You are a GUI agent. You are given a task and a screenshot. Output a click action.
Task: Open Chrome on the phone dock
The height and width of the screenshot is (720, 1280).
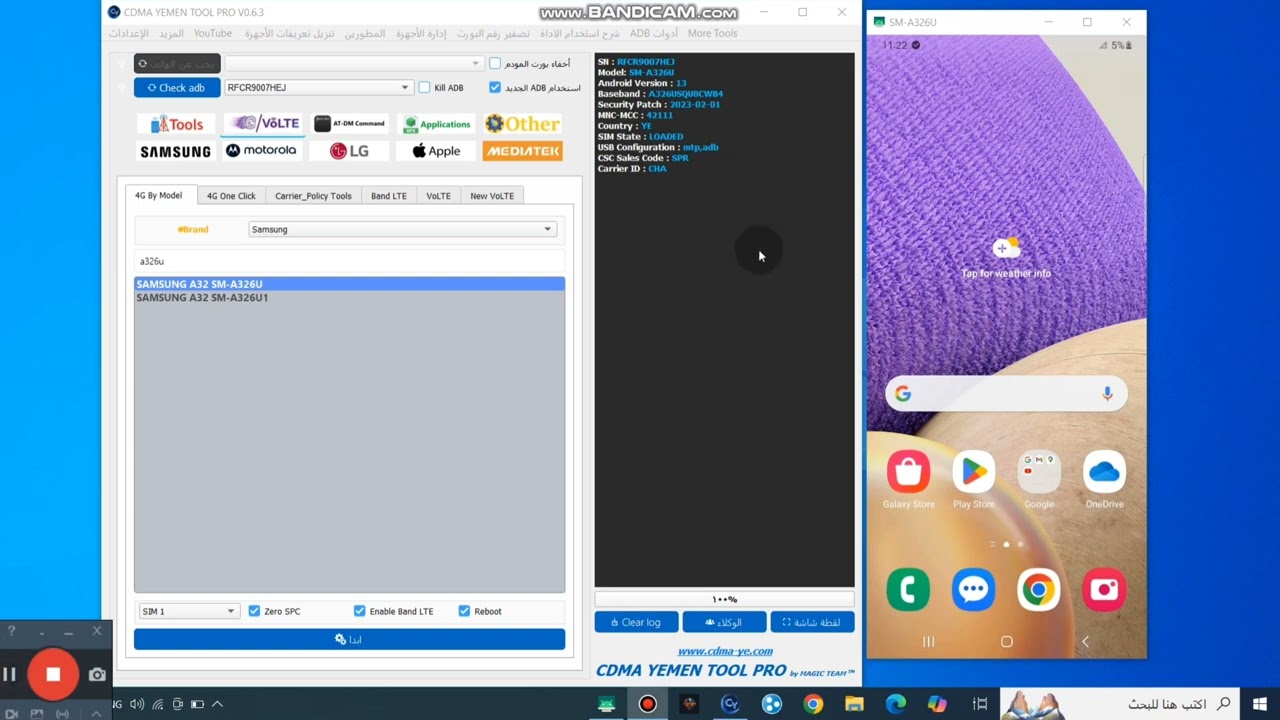[1039, 589]
